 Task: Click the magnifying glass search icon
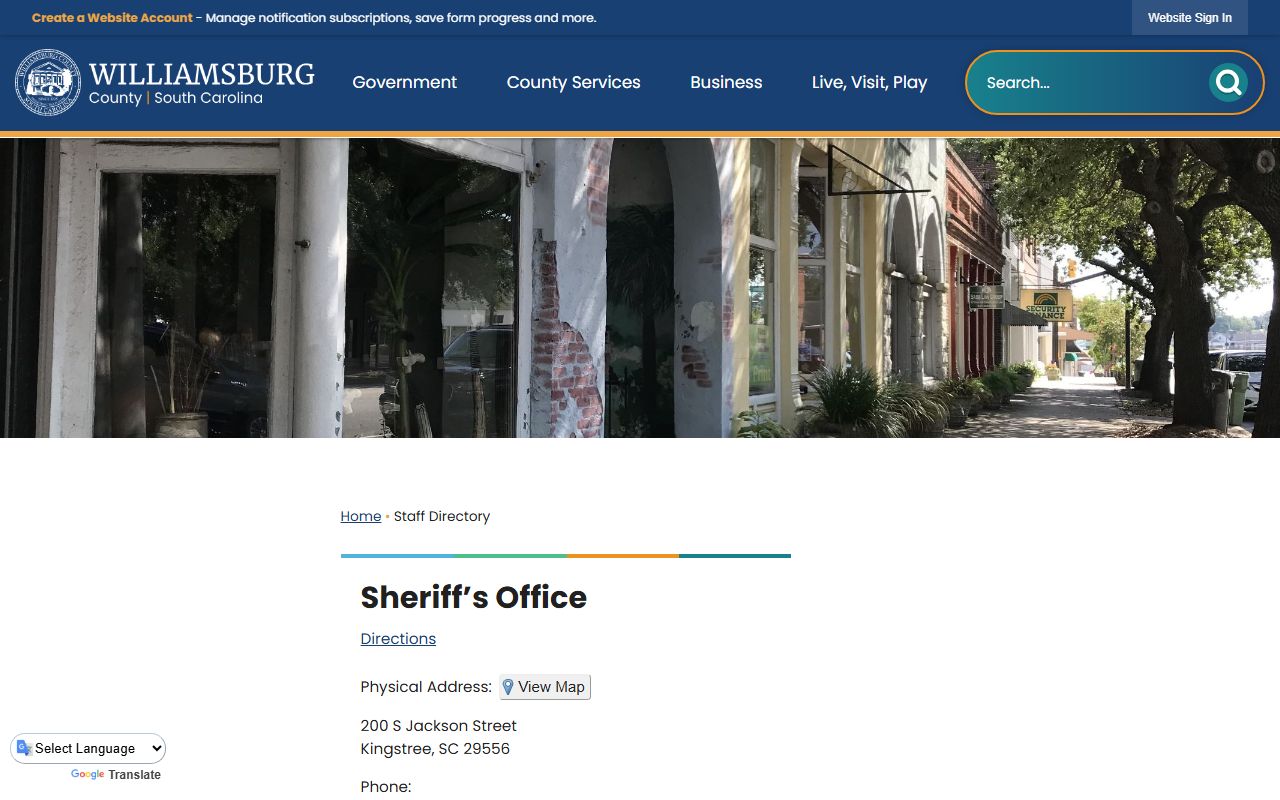click(x=1228, y=82)
